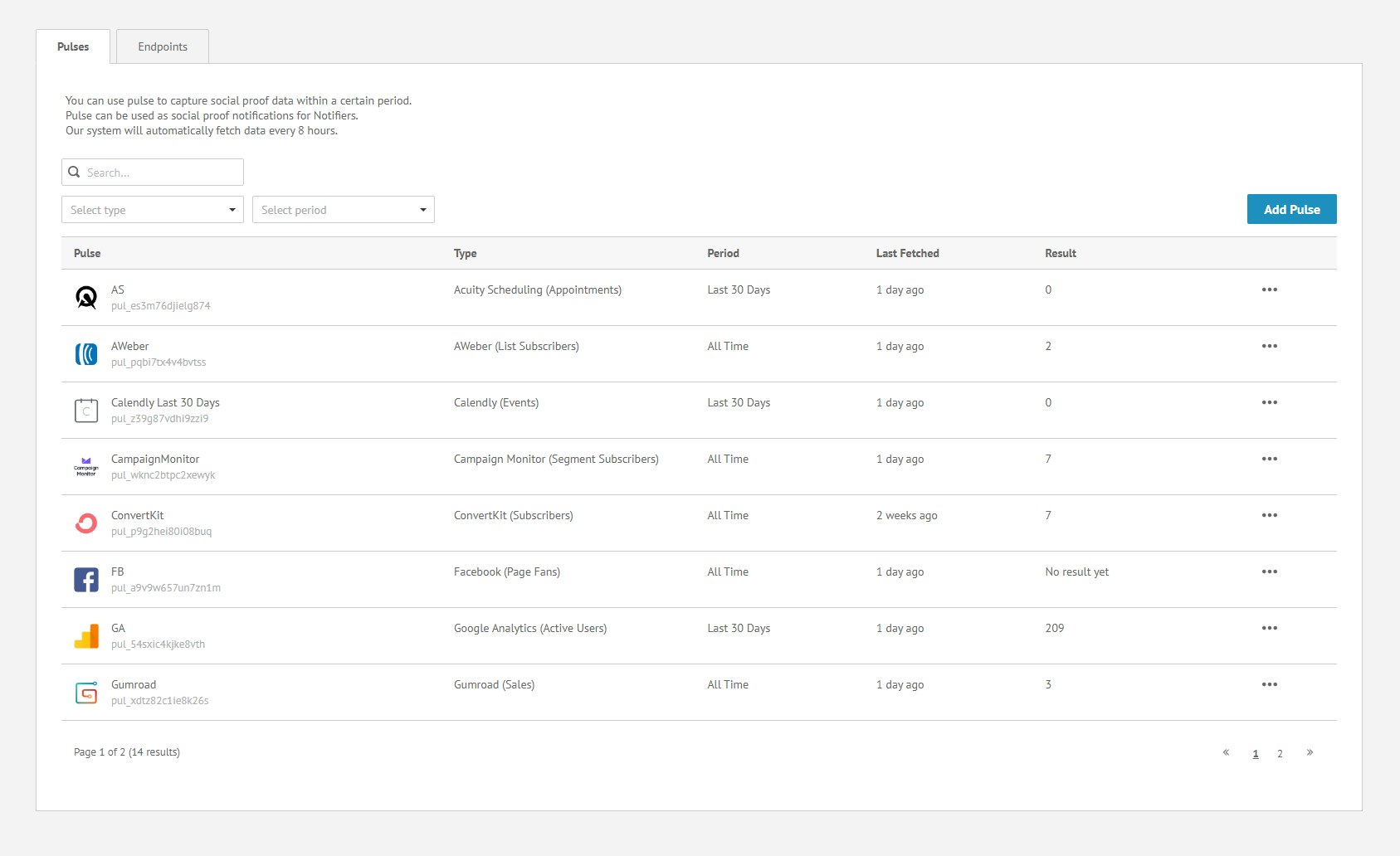This screenshot has width=1400, height=856.
Task: Click the 209 result value
Action: (1055, 628)
